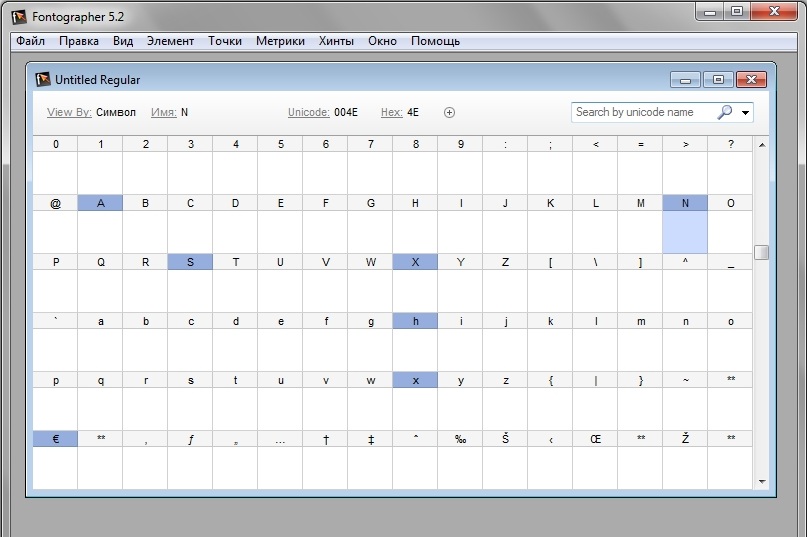
Task: Select the Š glyph cell
Action: 505,460
